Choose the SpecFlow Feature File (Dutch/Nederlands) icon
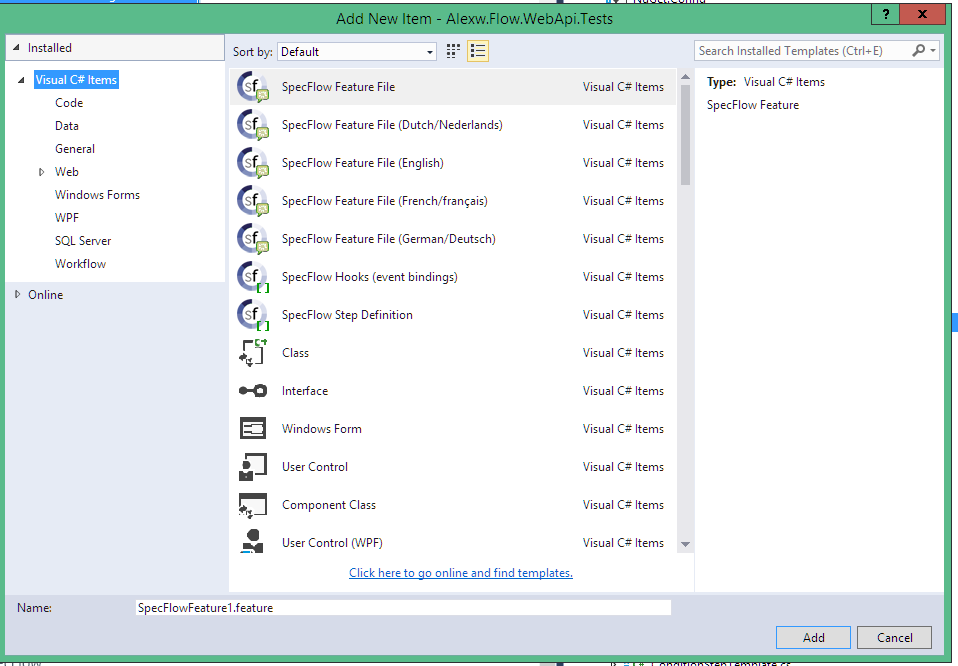This screenshot has height=666, width=958. [253, 125]
